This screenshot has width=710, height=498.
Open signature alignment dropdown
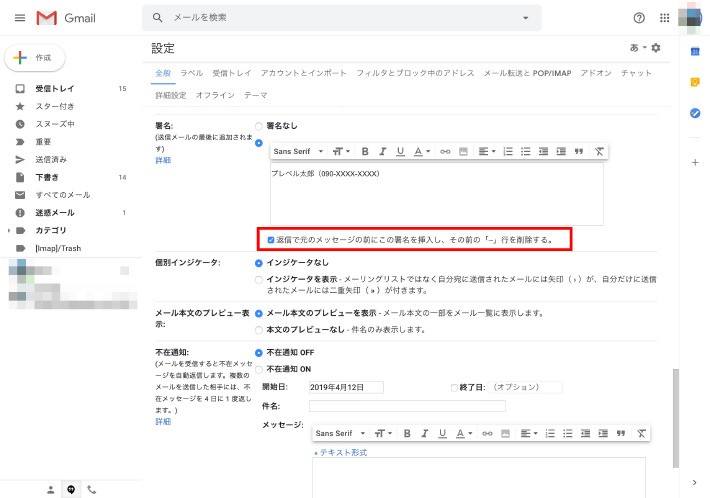coord(487,151)
